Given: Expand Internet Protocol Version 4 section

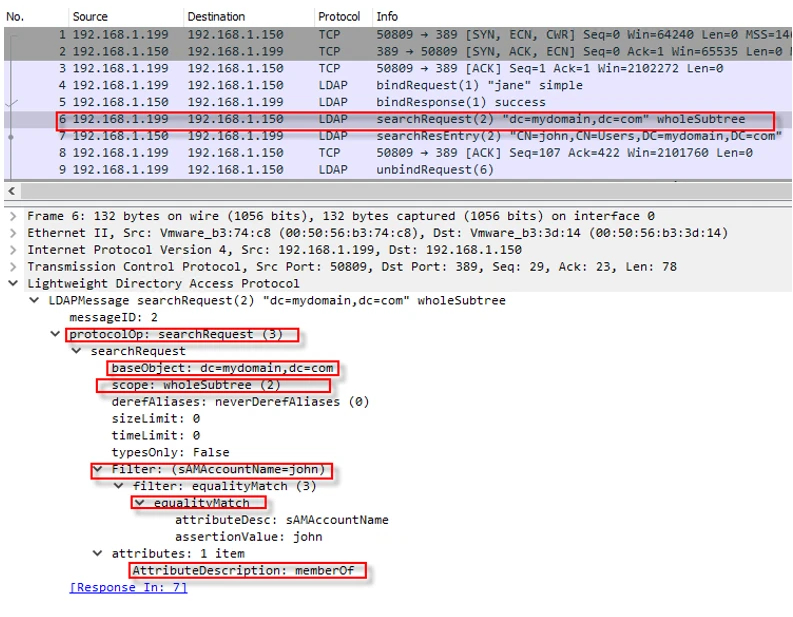Looking at the screenshot, I should coord(12,250).
